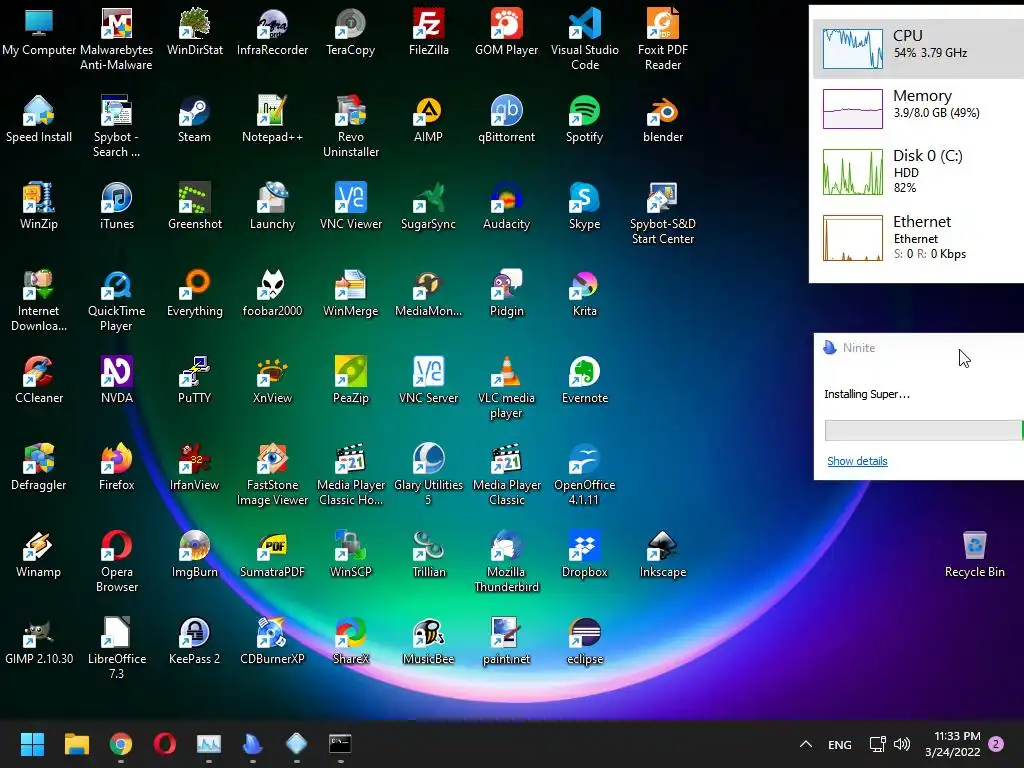Select the Spotify desktop shortcut

click(x=584, y=119)
